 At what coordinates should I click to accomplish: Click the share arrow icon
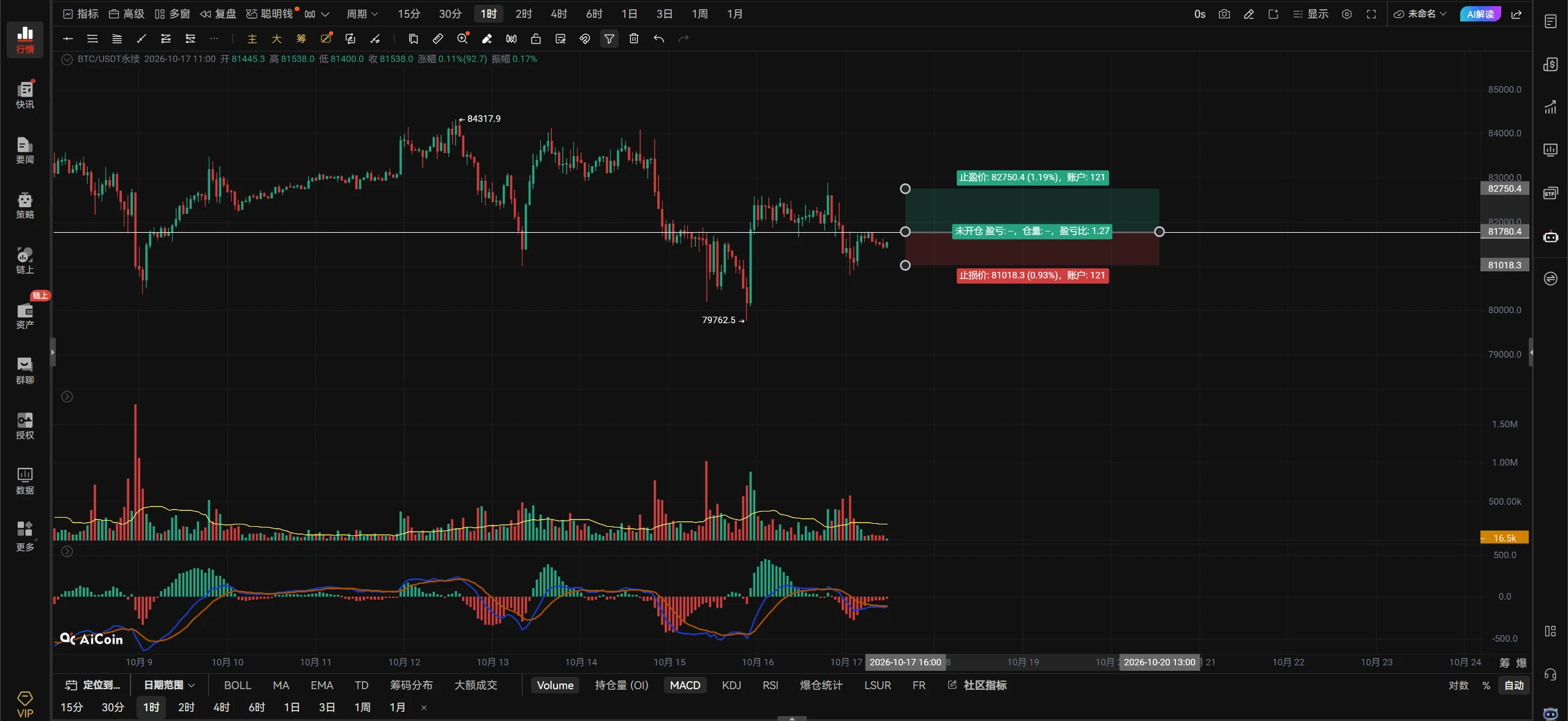tap(1517, 14)
